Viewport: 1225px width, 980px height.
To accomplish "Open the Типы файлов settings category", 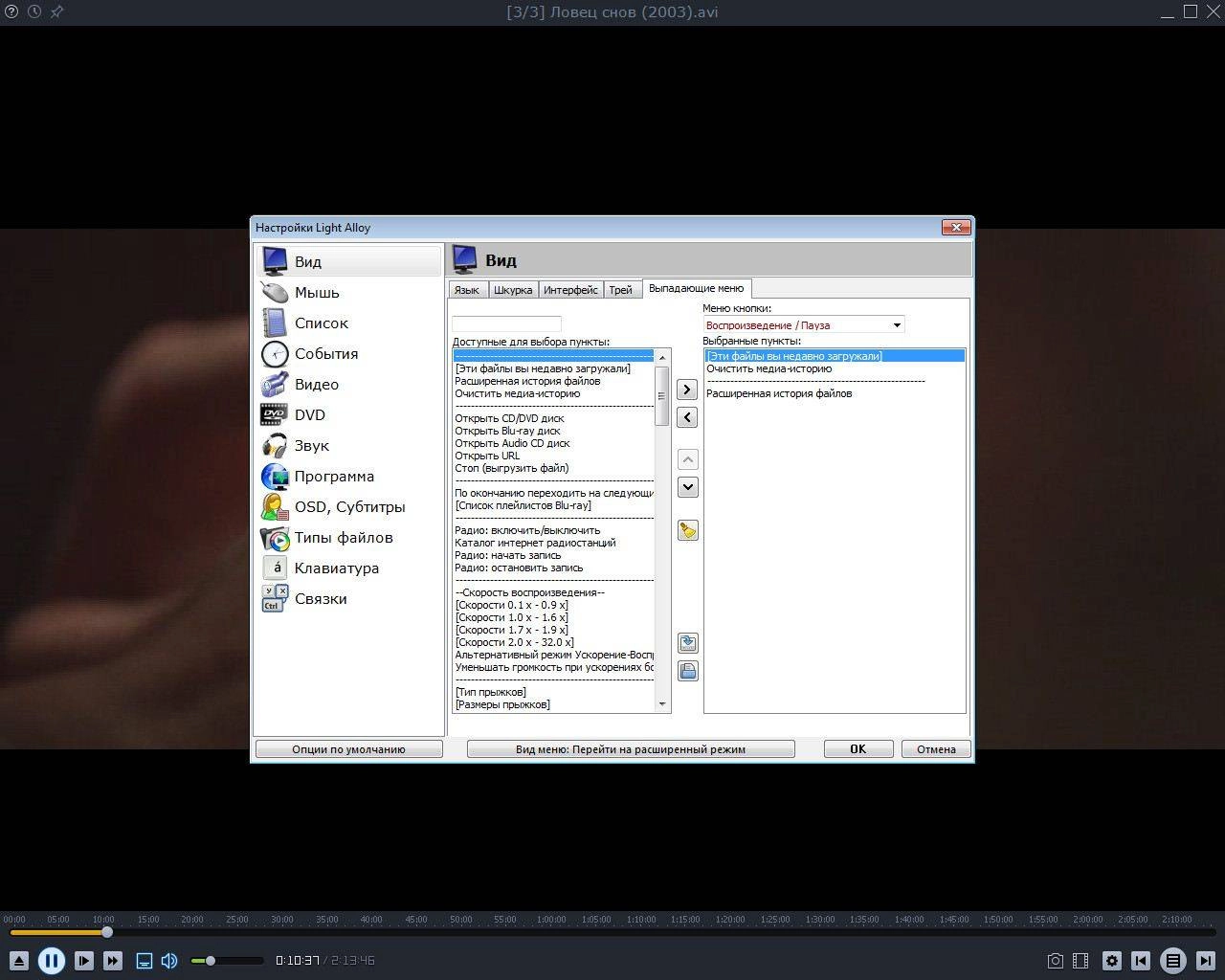I will pos(348,537).
